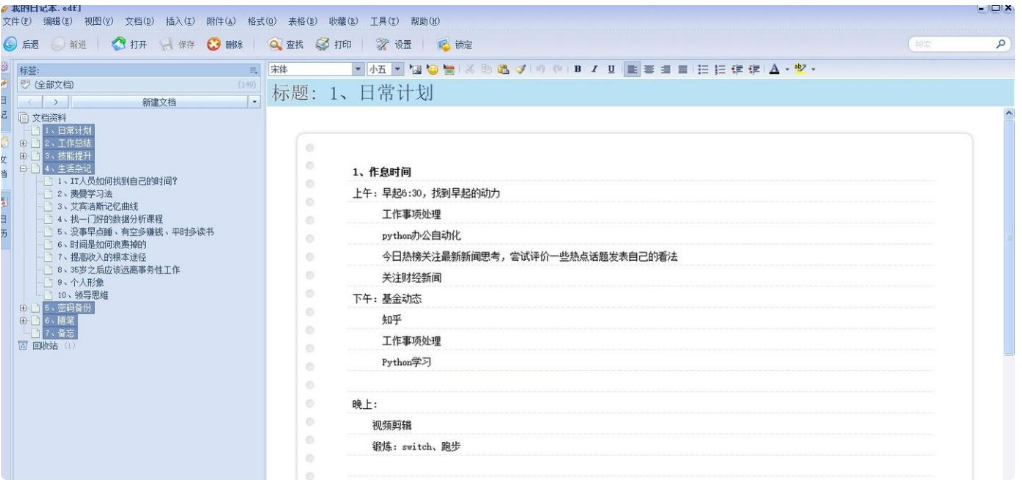Click the tag panel options menu icon
The image size is (1022, 485).
254,70
